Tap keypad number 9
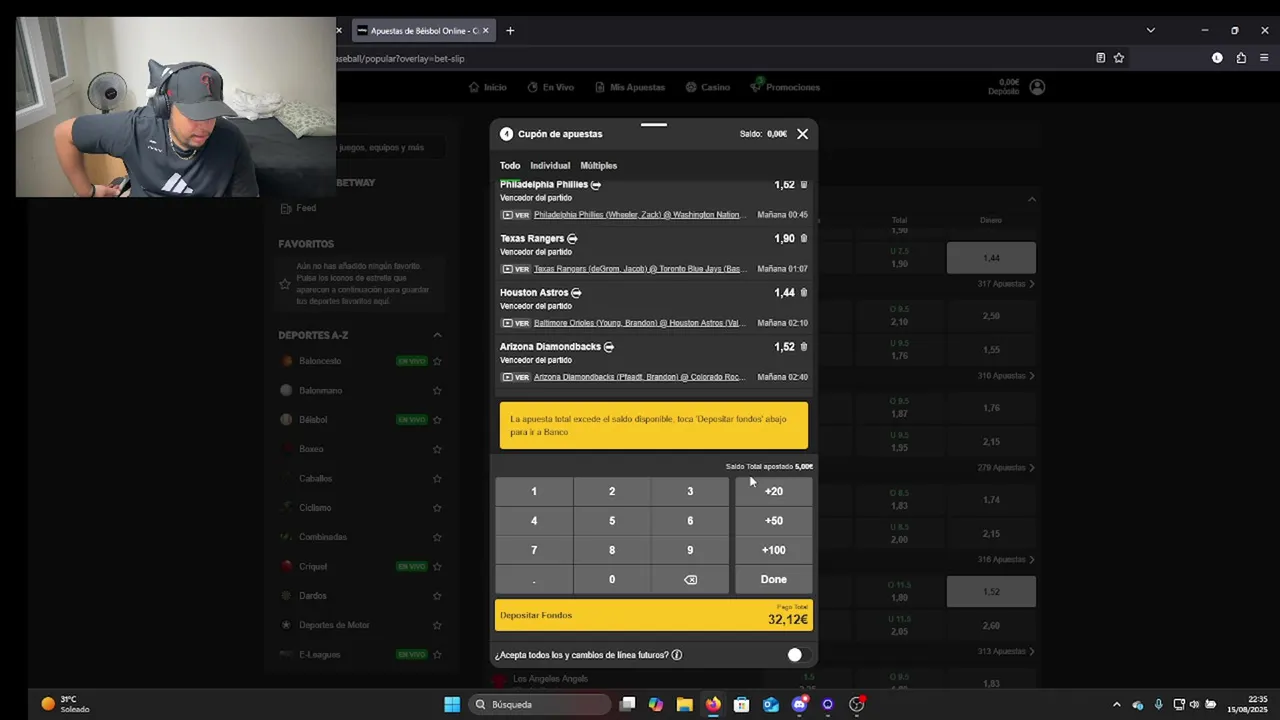1280x720 pixels. 690,550
